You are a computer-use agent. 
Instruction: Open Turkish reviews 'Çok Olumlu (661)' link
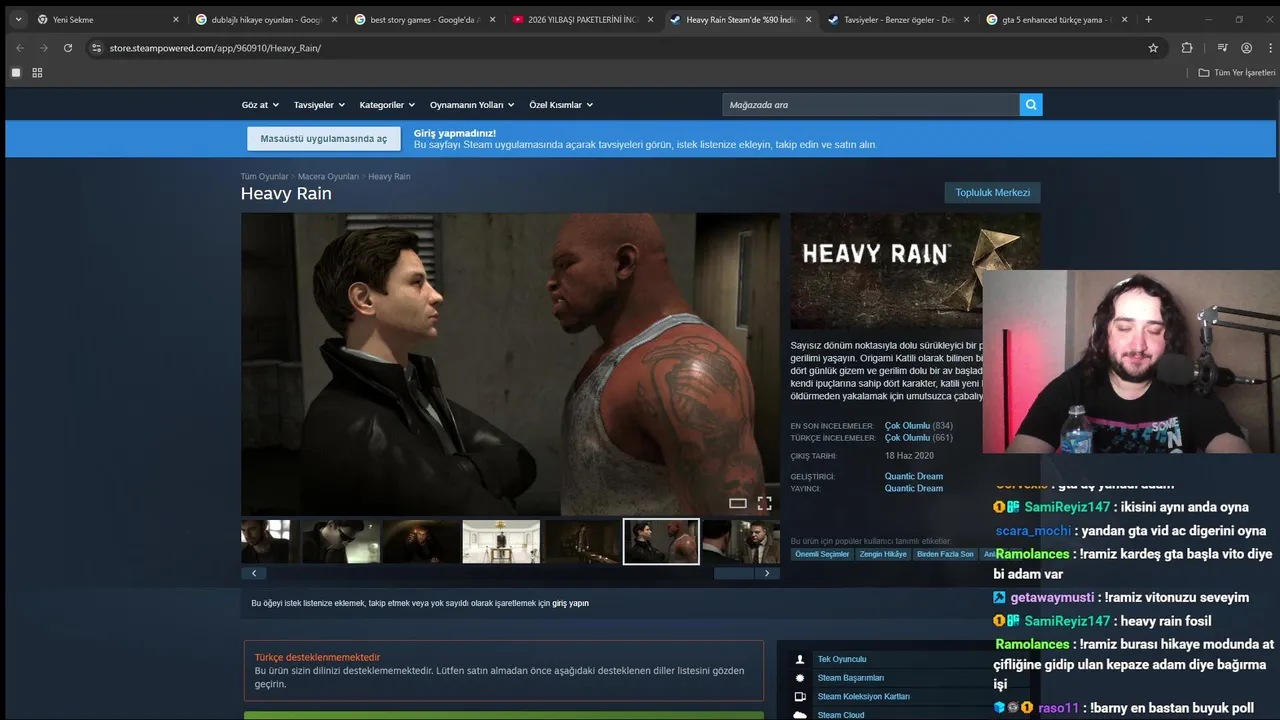click(x=918, y=438)
